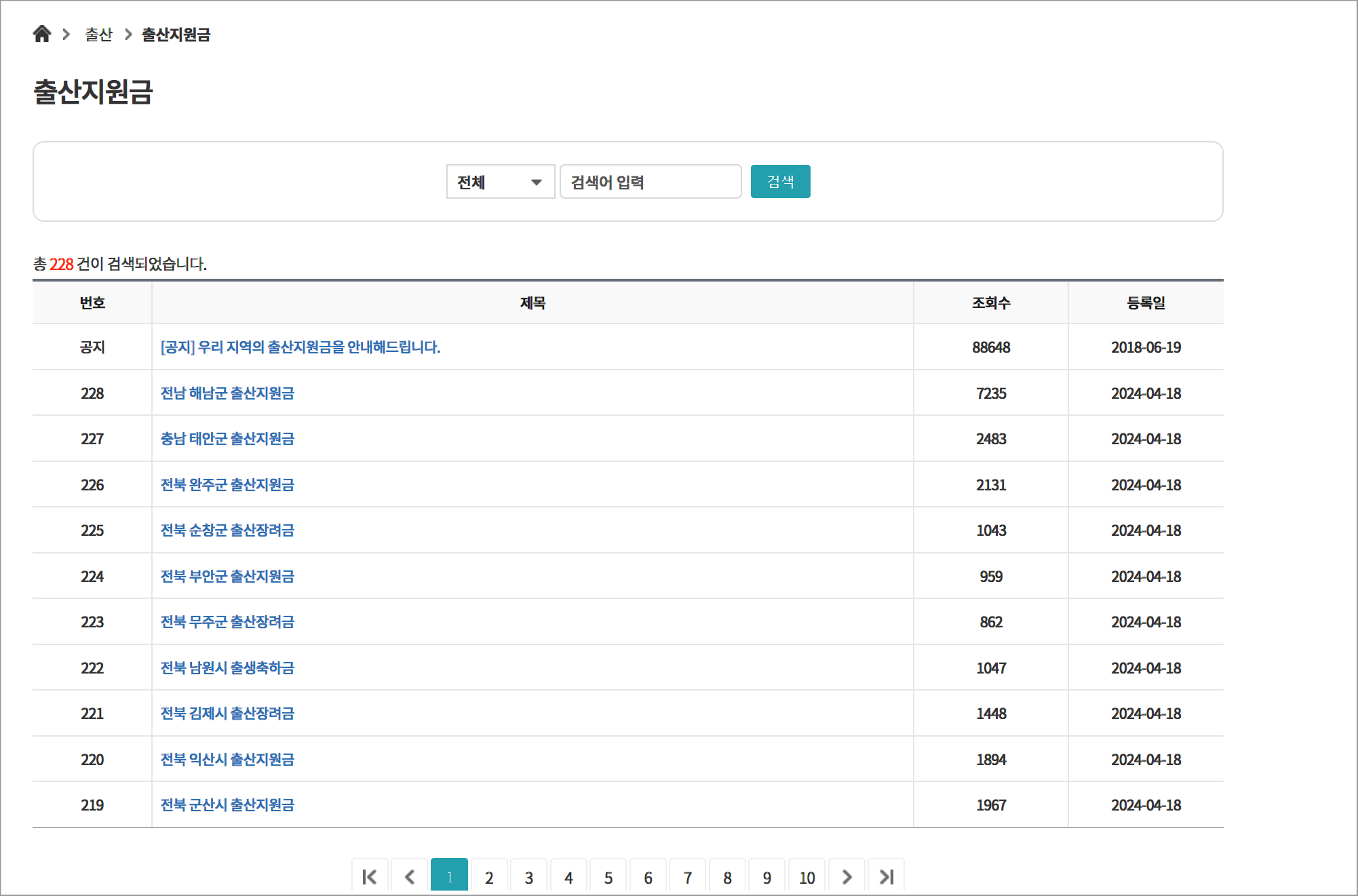Open 전북 군산시 출산지원금 post
The height and width of the screenshot is (896, 1358).
coord(227,805)
